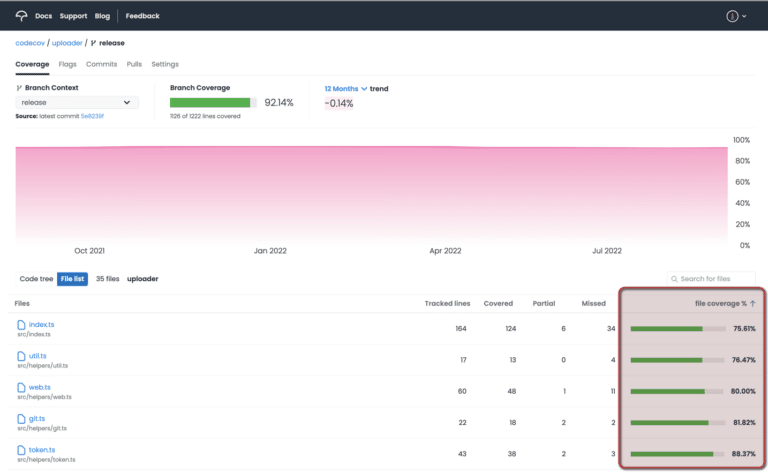Expand the account dropdown arrow
The width and height of the screenshot is (768, 473).
[x=746, y=16]
